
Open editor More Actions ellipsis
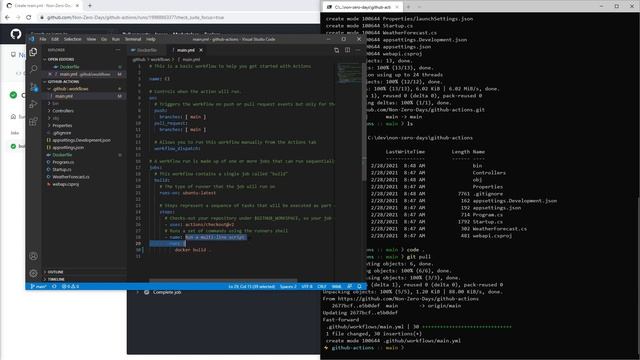point(358,50)
